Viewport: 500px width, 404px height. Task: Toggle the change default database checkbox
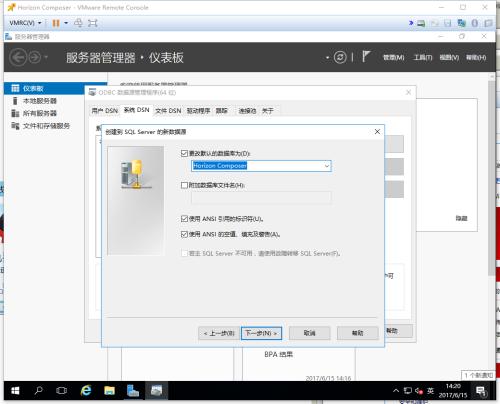click(x=184, y=153)
